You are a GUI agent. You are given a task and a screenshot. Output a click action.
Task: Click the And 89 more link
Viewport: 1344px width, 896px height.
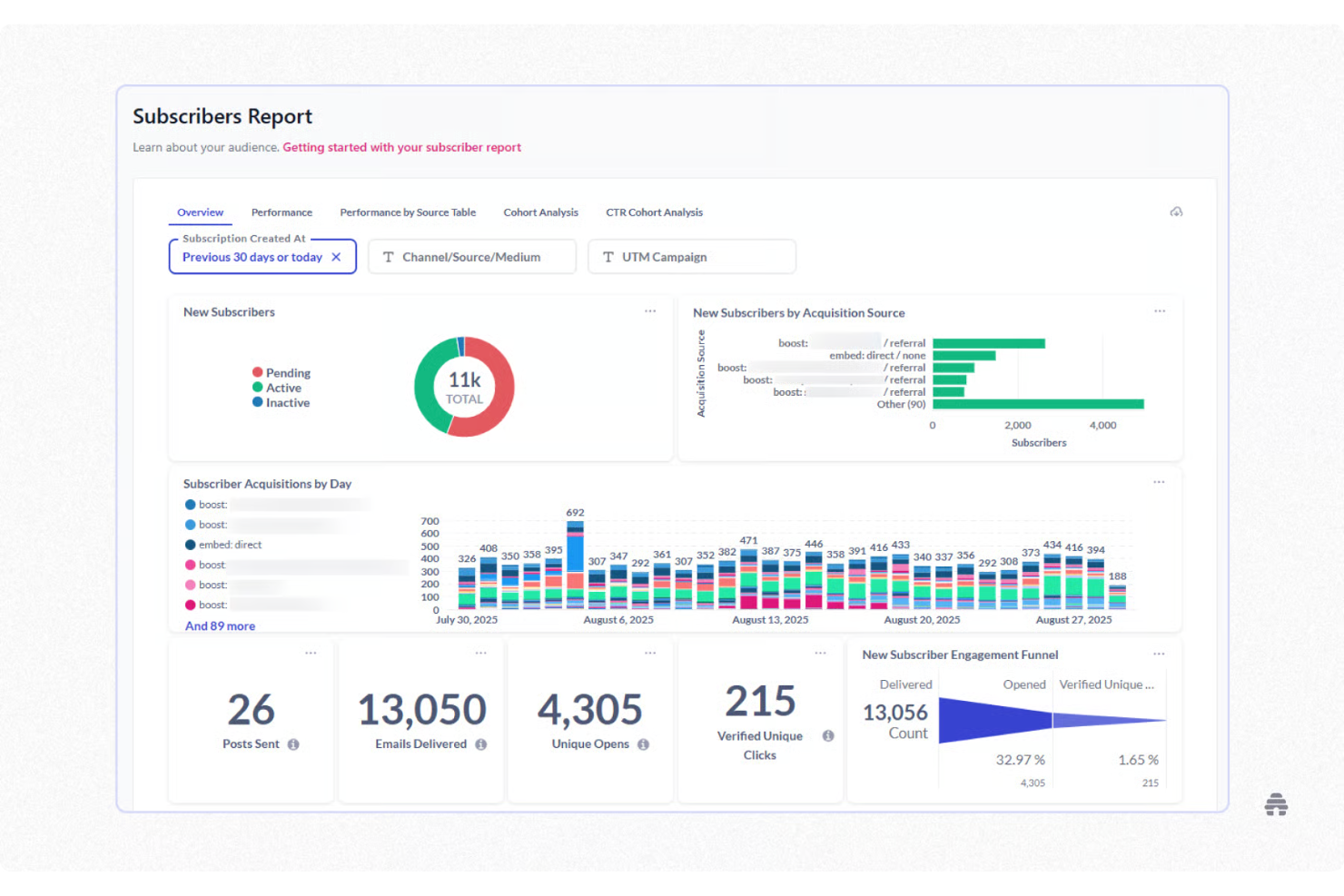pyautogui.click(x=220, y=625)
